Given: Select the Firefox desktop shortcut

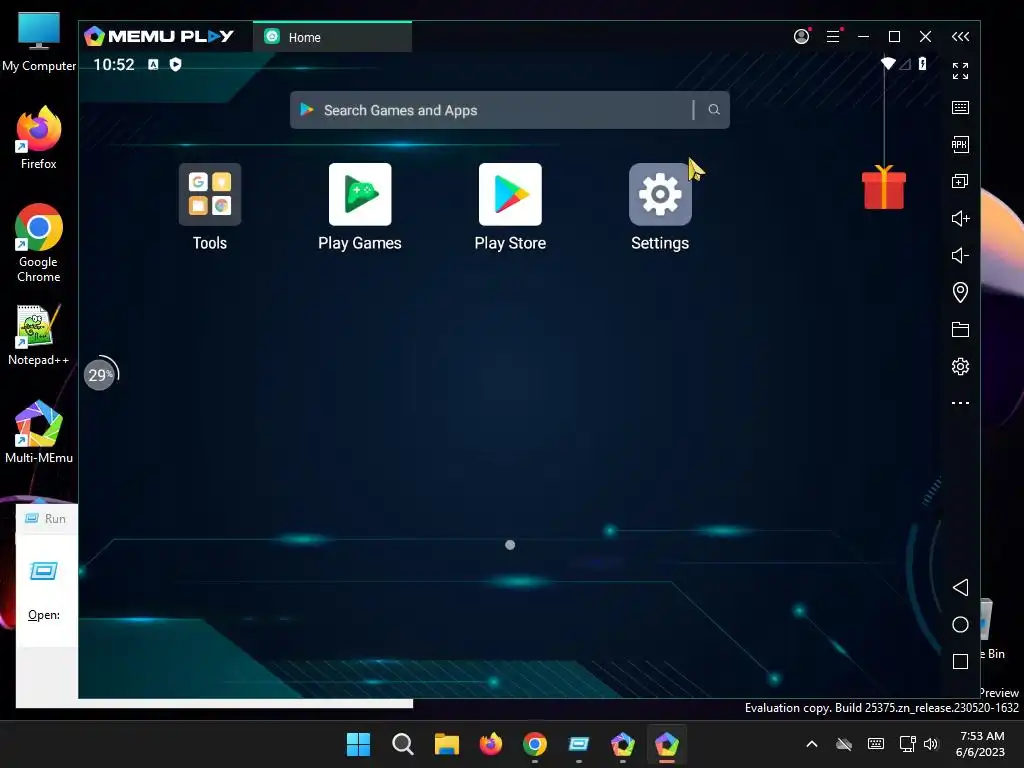Looking at the screenshot, I should (39, 138).
